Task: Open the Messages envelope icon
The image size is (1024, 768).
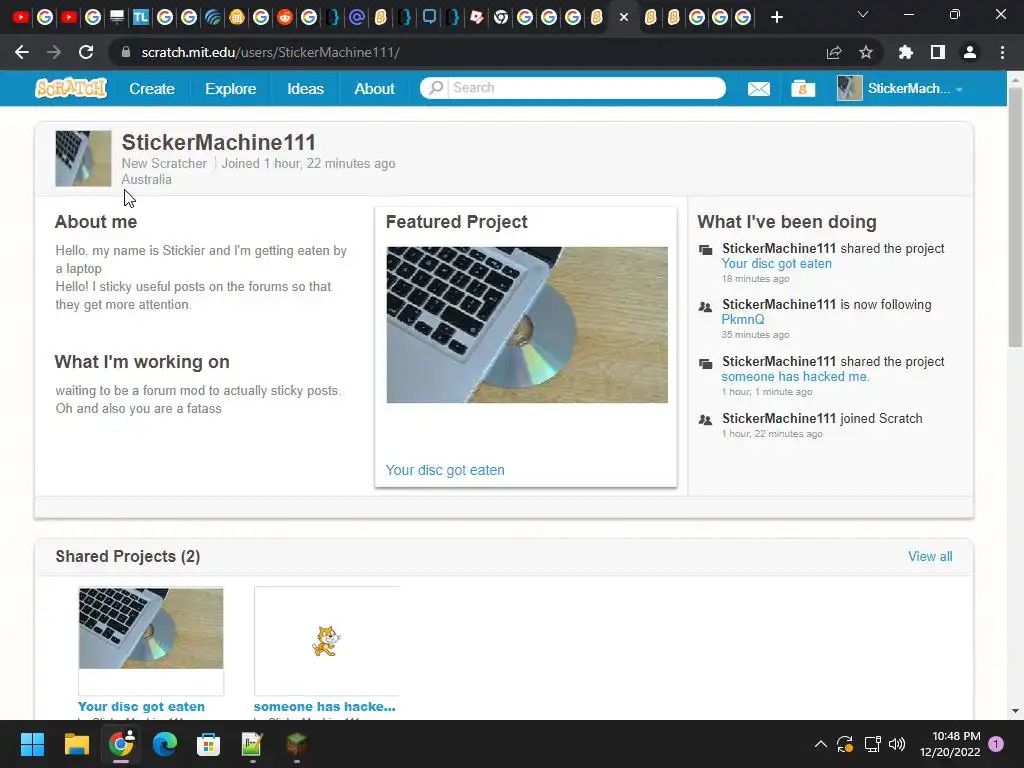Action: tap(758, 88)
